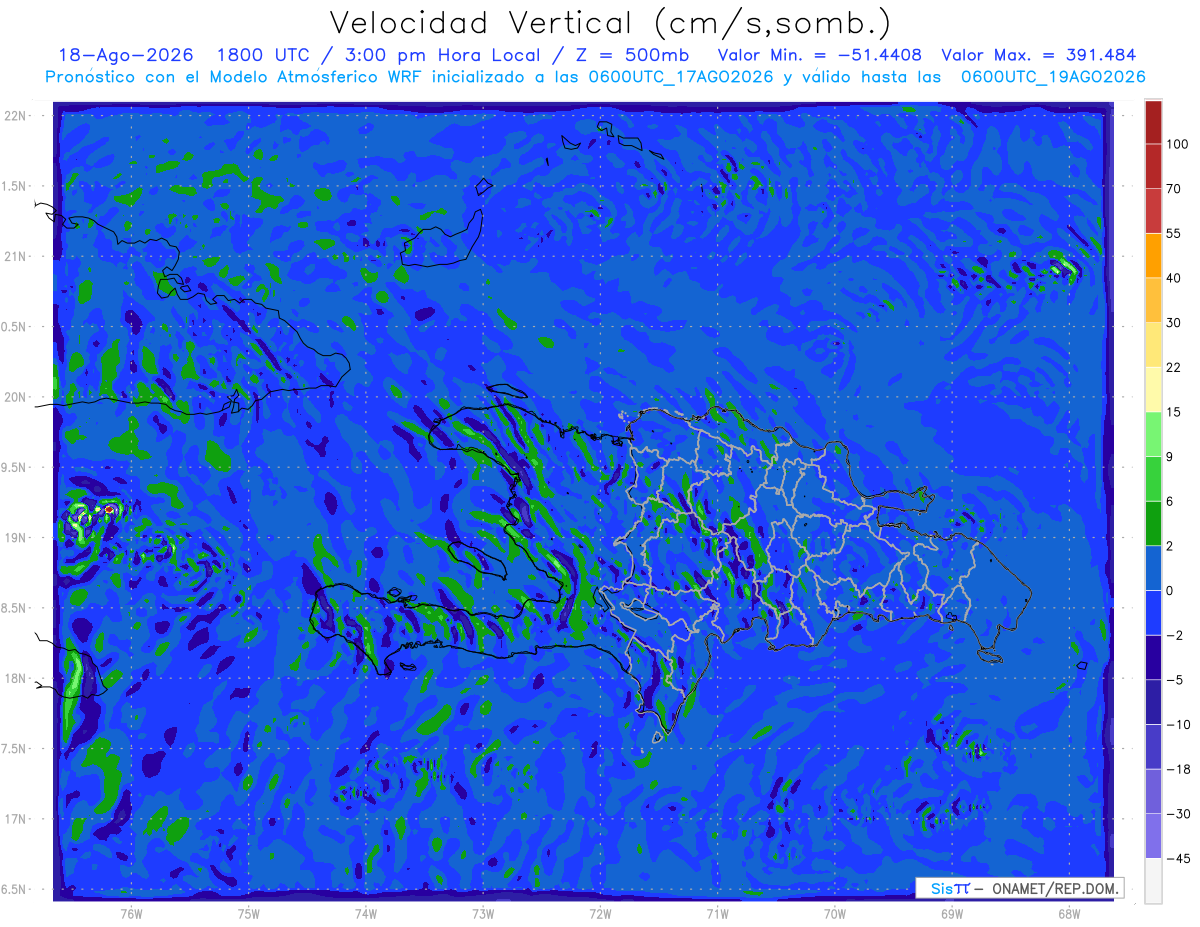1200x927 pixels.
Task: Click the "18N" latitude axis label
Action: point(16,679)
